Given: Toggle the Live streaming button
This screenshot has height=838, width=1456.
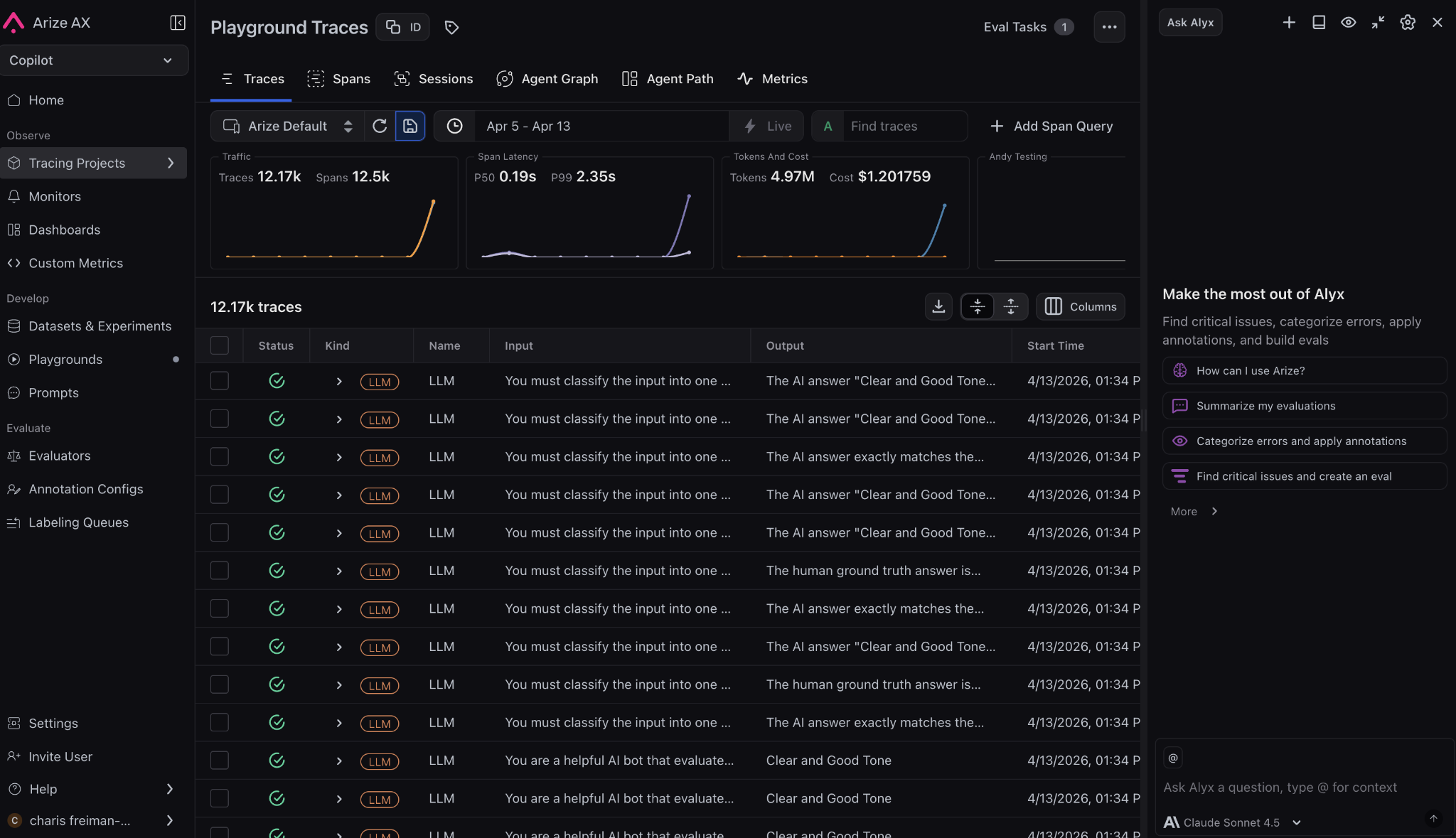Looking at the screenshot, I should 767,126.
